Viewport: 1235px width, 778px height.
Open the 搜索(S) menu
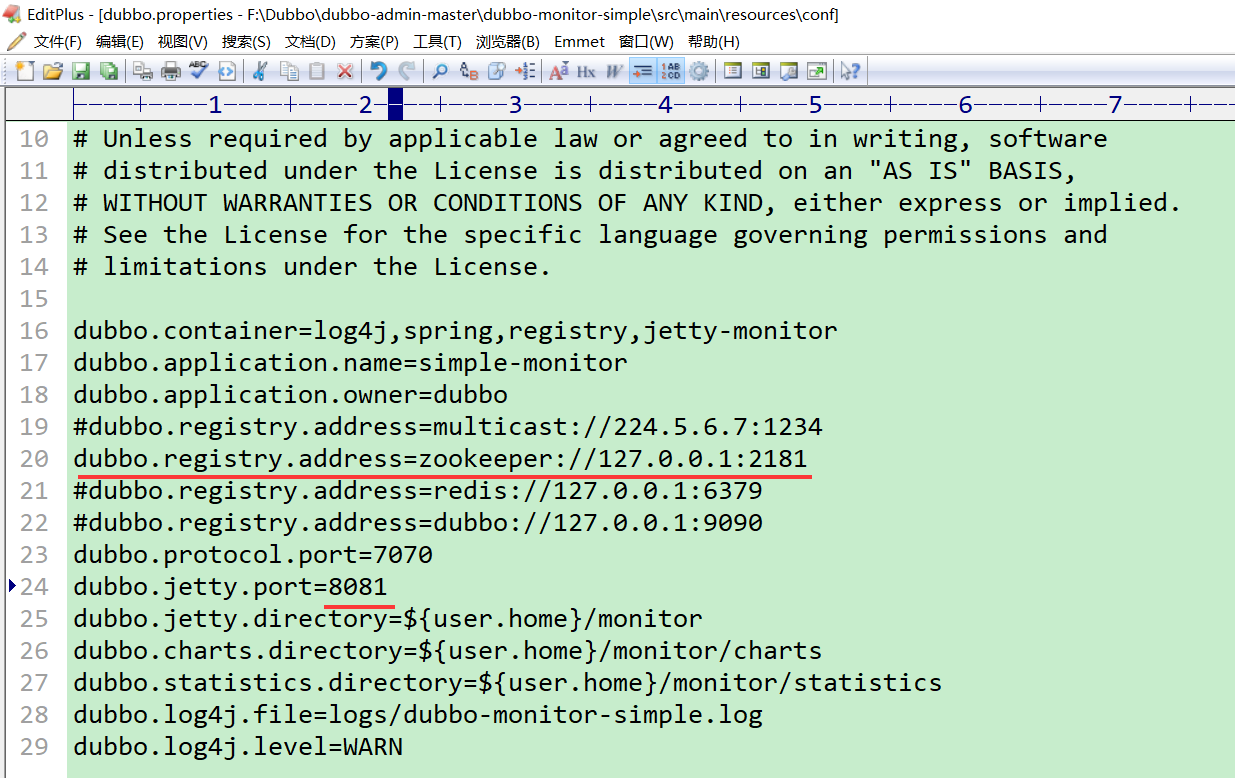click(246, 42)
